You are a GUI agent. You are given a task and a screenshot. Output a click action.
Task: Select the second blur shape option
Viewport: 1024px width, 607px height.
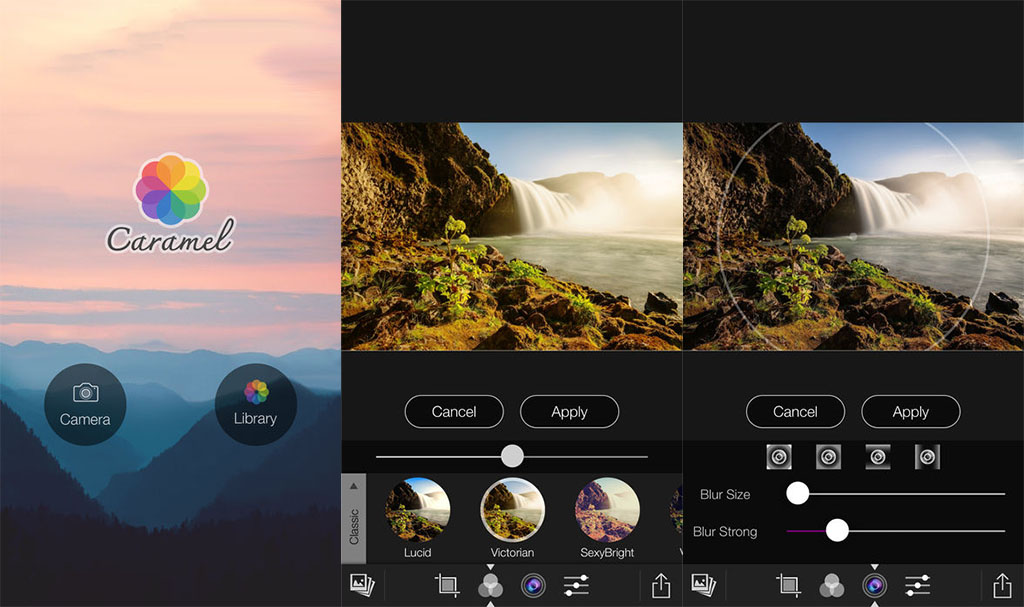(x=828, y=457)
